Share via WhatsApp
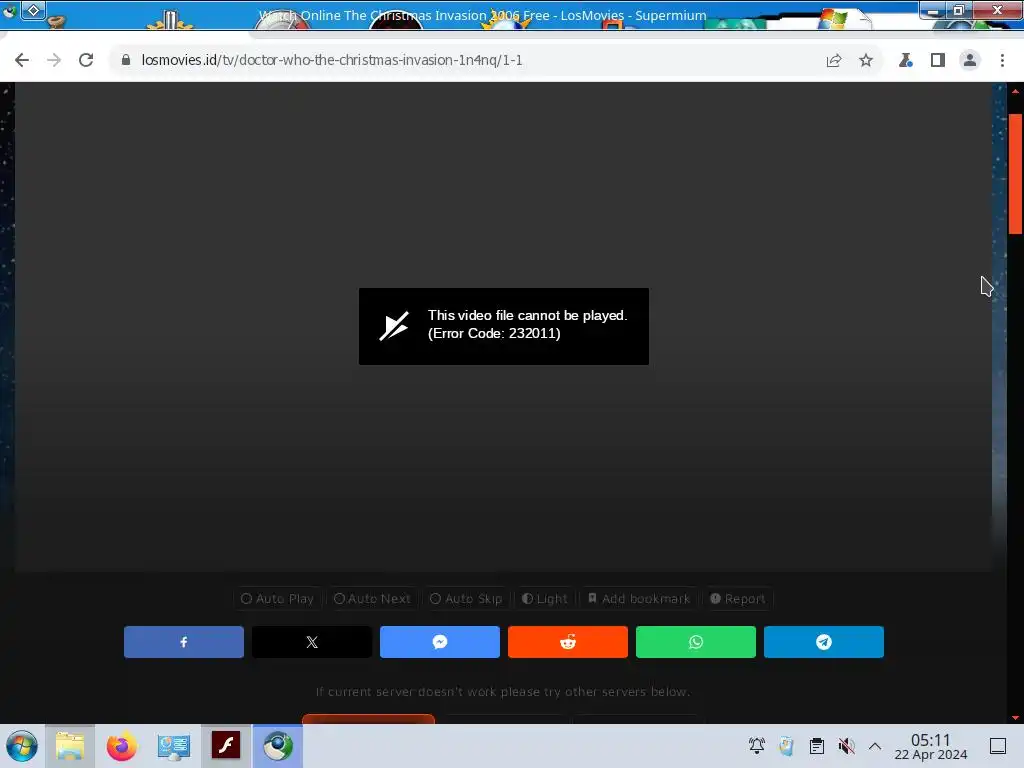The image size is (1024, 768). (696, 642)
